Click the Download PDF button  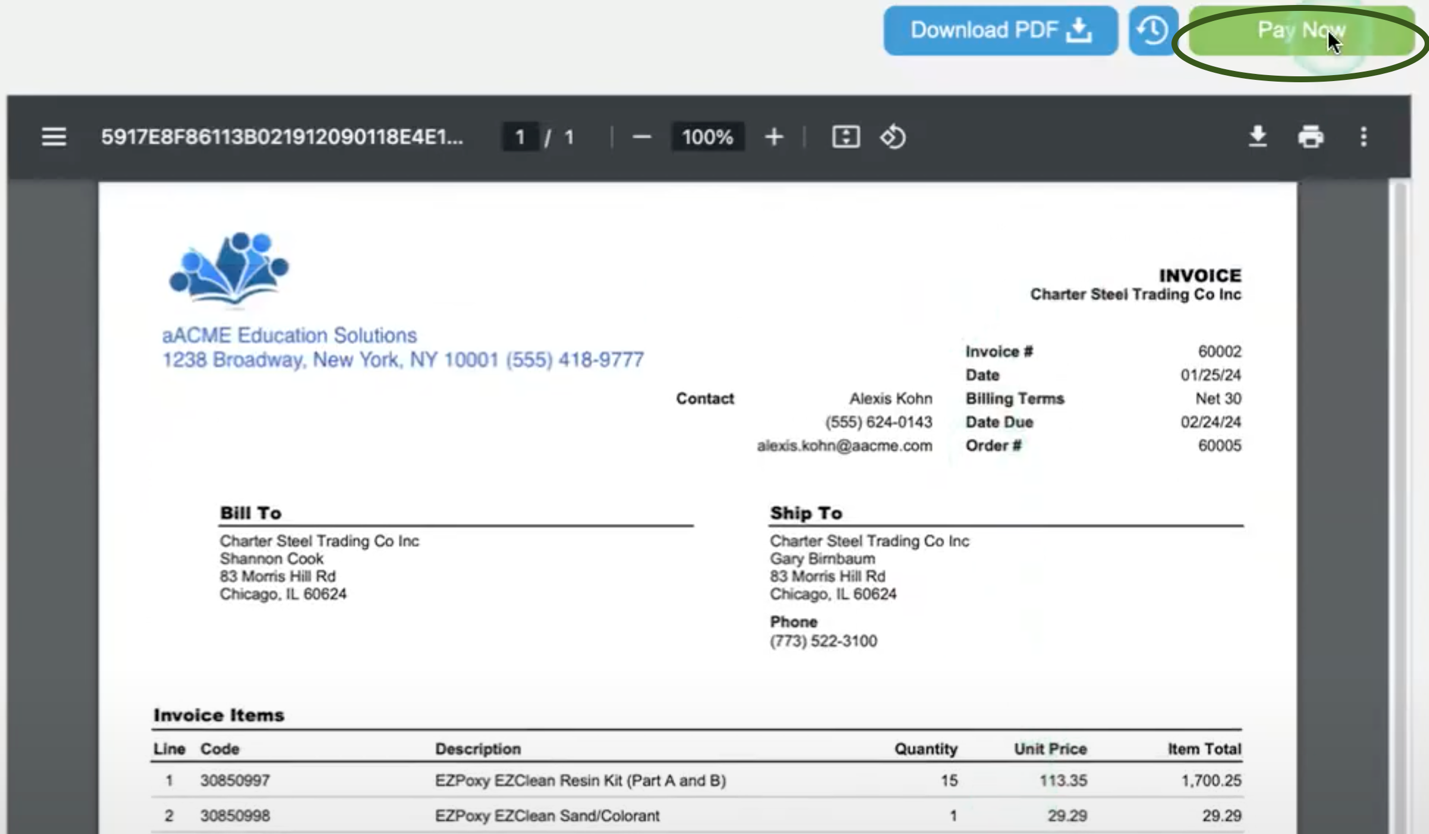[1000, 30]
